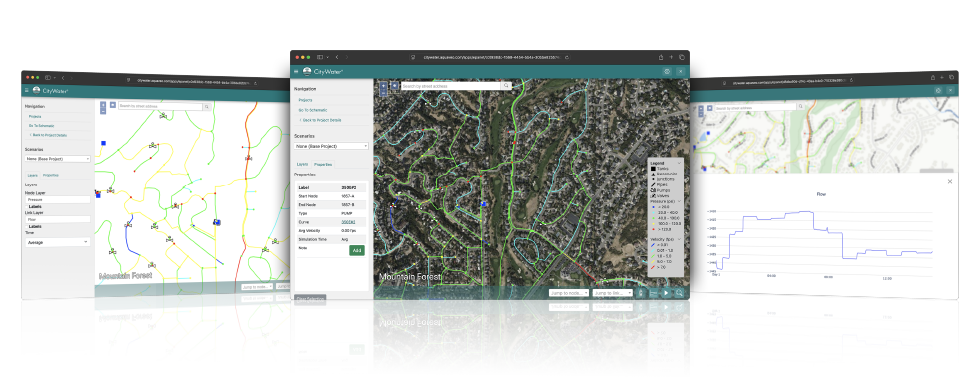Open the Jump to node dropdown in center window
Viewport: 980px width, 390px height.
[569, 292]
